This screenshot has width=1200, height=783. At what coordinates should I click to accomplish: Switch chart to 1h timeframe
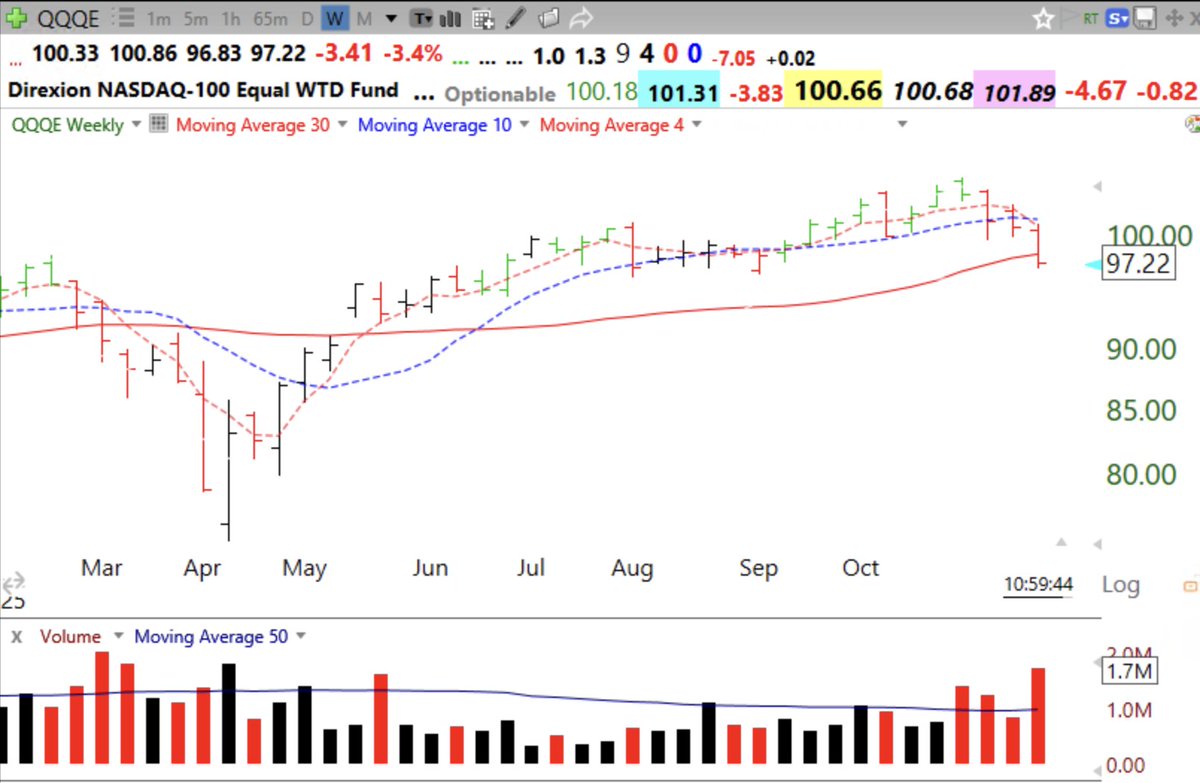pyautogui.click(x=230, y=18)
